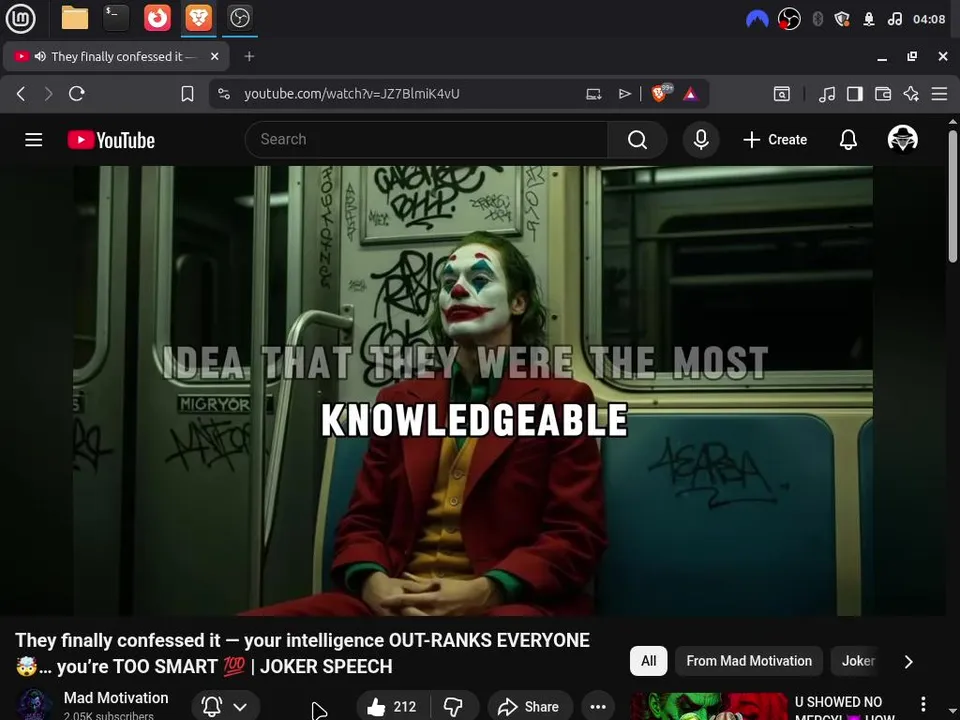
Task: Bookmark this page
Action: (187, 94)
